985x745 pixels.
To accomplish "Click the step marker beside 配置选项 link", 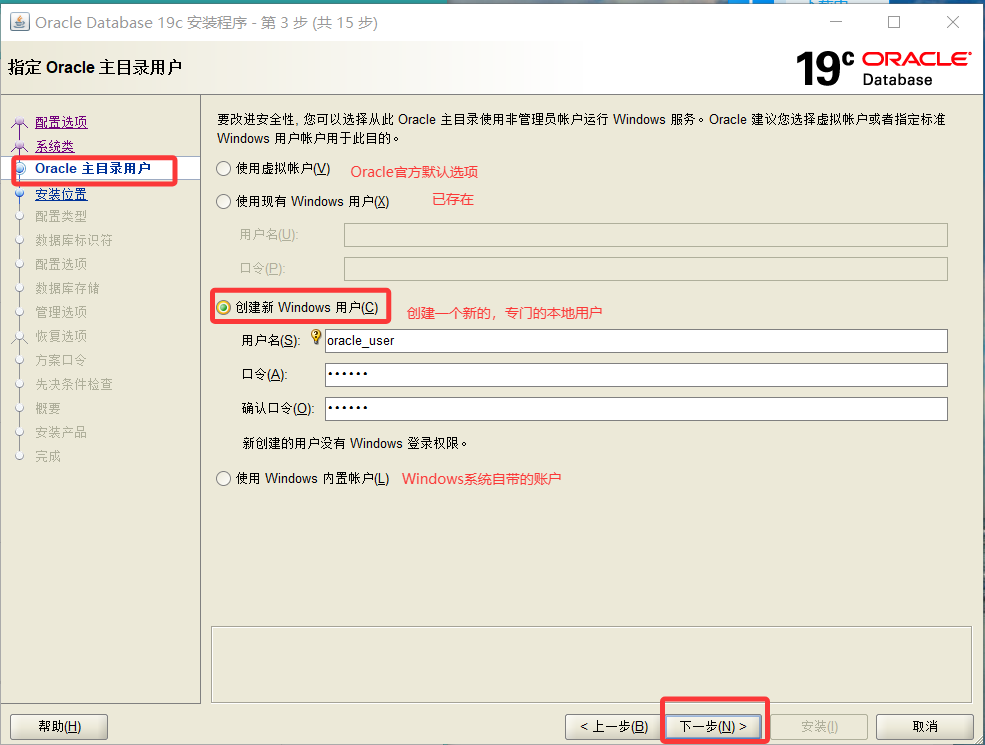I will (x=19, y=122).
